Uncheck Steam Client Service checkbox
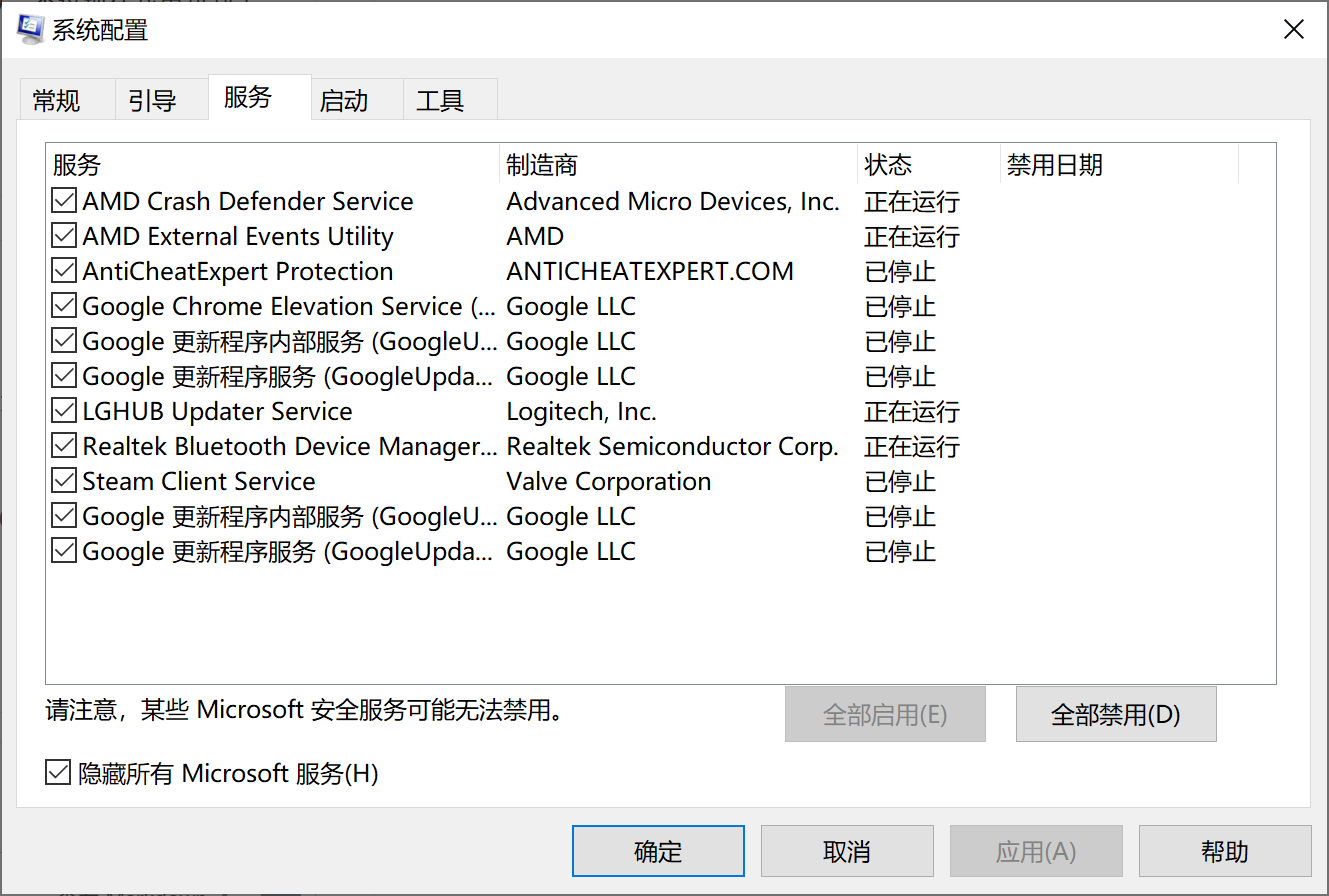The height and width of the screenshot is (896, 1329). (x=64, y=481)
